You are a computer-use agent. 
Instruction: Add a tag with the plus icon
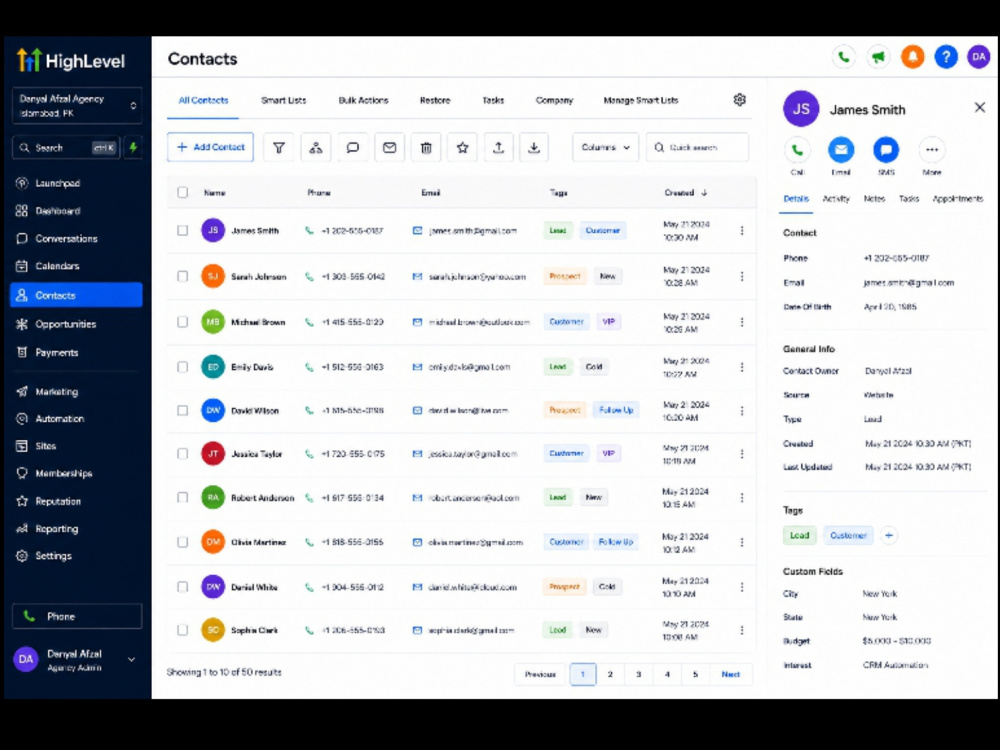[x=888, y=535]
